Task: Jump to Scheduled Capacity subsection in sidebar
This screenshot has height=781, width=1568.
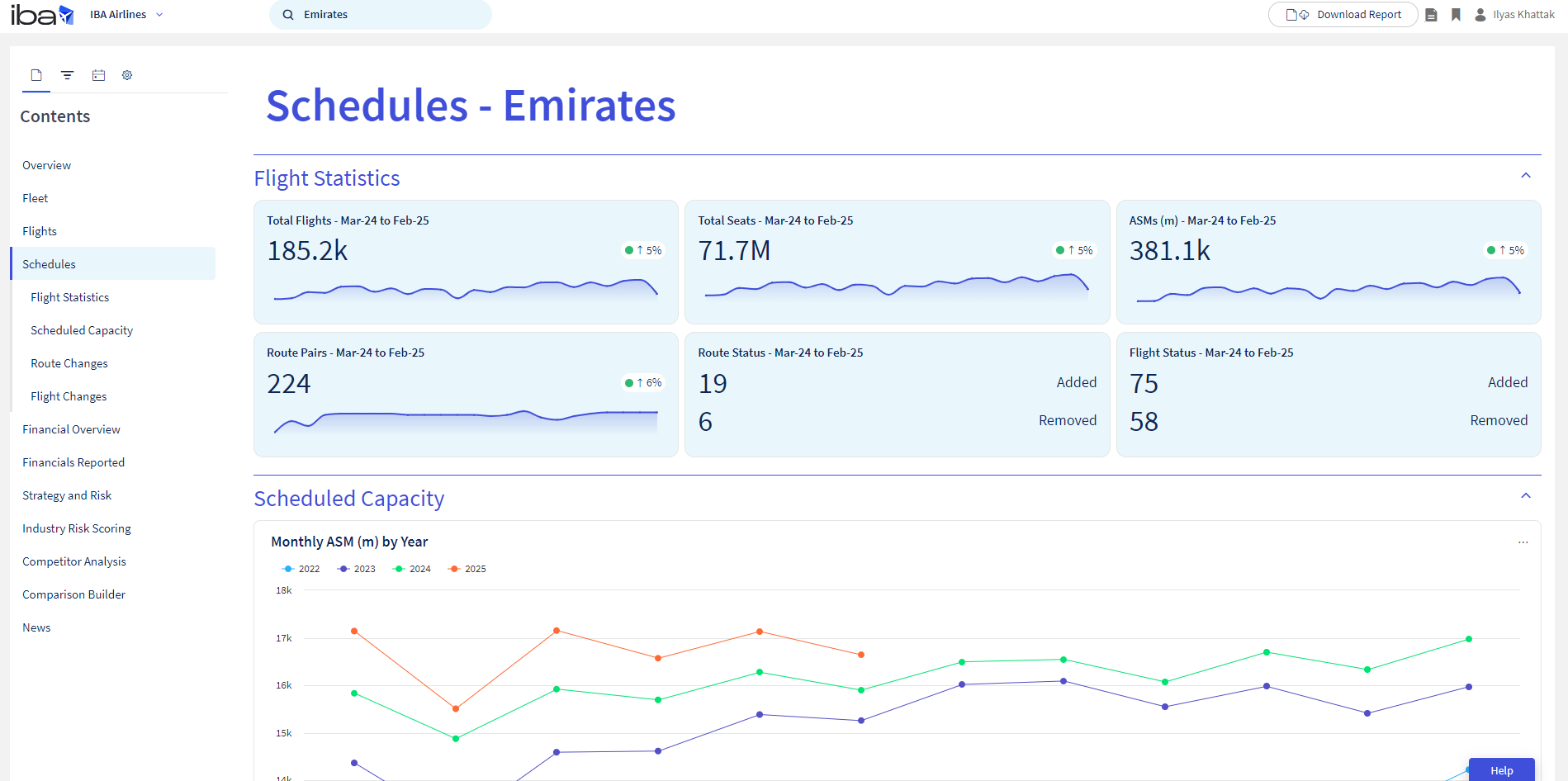Action: 82,330
